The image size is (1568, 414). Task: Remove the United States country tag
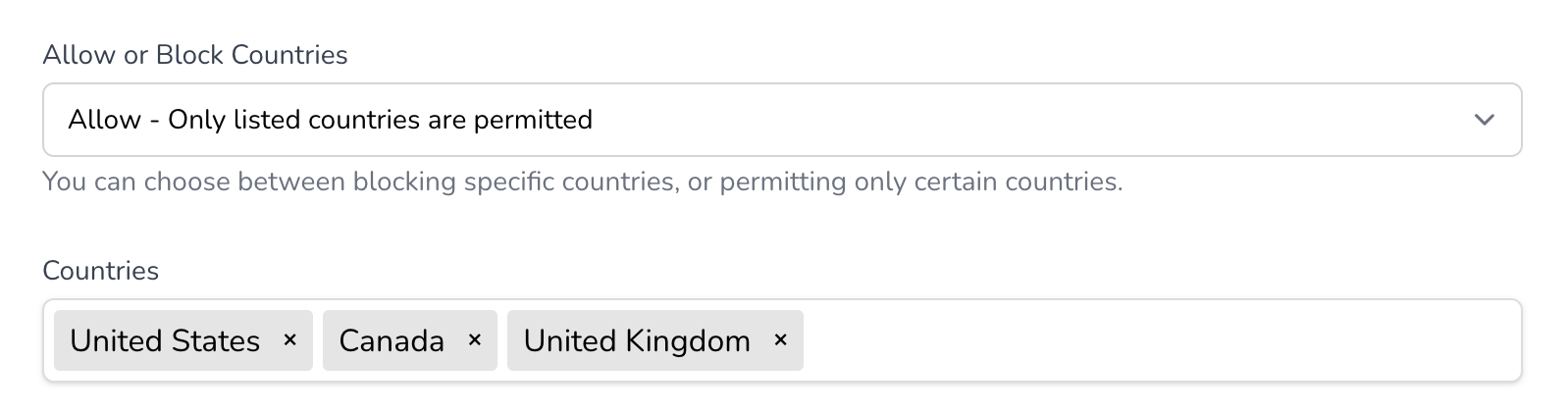[289, 340]
